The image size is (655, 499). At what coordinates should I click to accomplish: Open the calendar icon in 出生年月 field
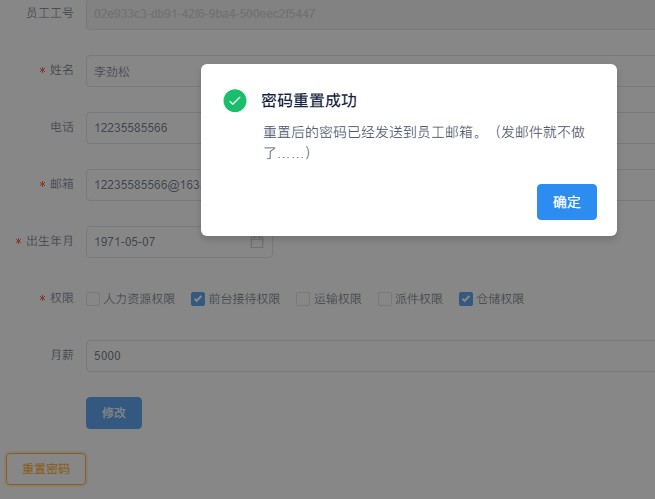coord(257,241)
